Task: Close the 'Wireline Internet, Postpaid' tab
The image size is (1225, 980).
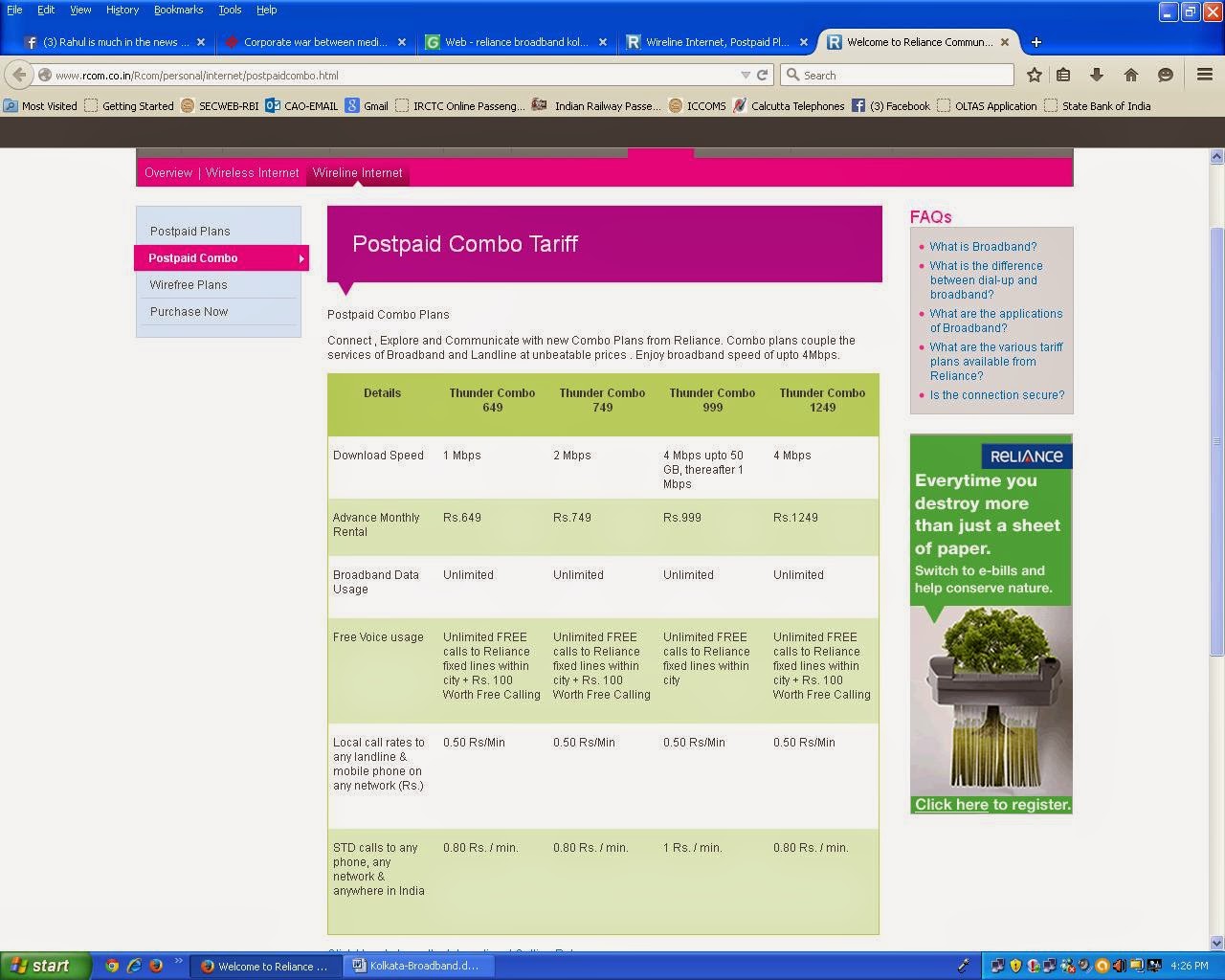Action: tap(804, 42)
